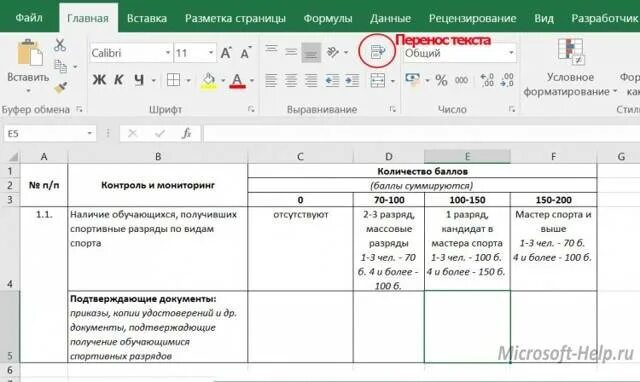Increase font size with large A icon

pyautogui.click(x=226, y=53)
